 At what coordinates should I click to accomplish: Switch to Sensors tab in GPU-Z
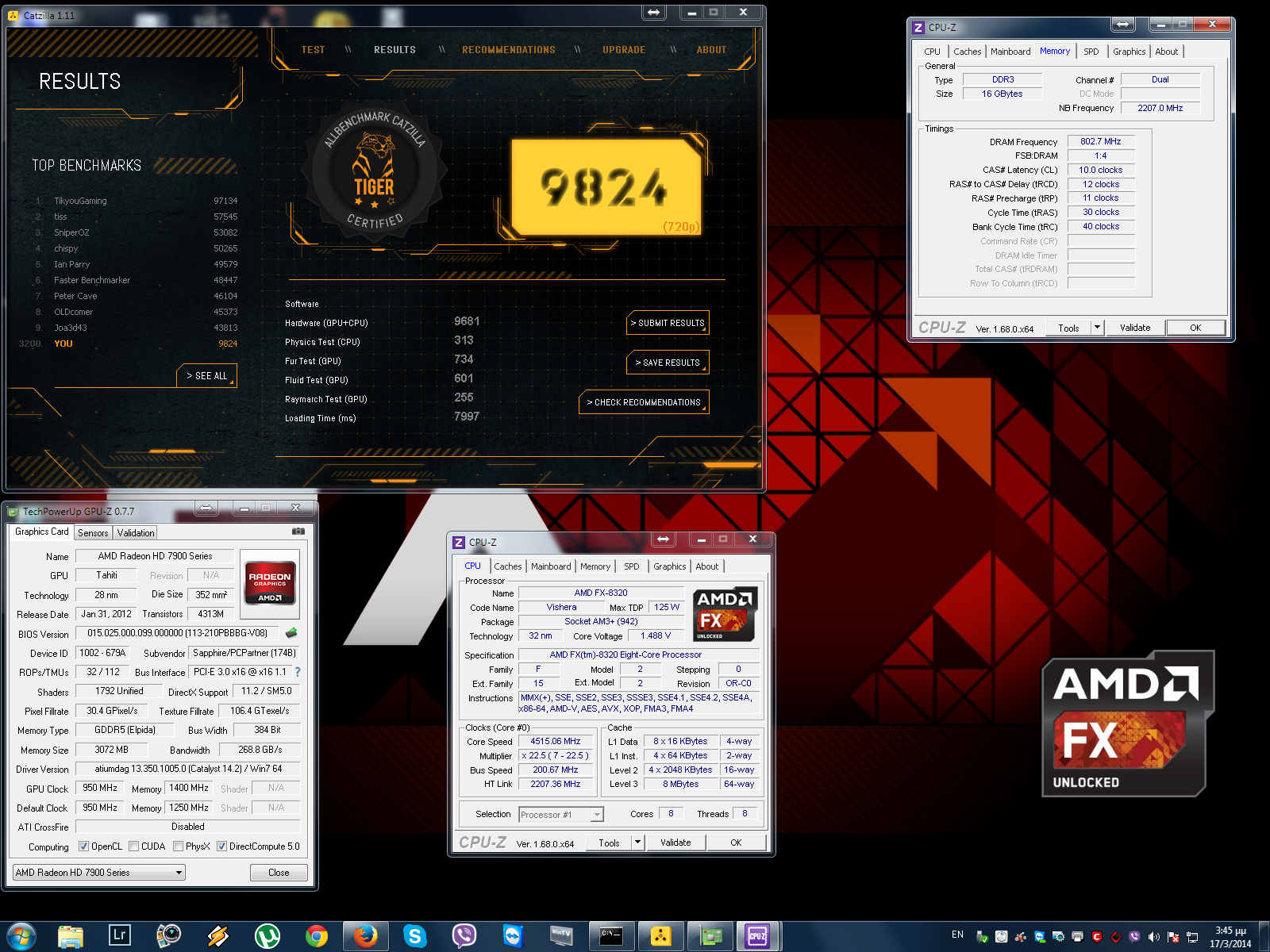click(93, 533)
